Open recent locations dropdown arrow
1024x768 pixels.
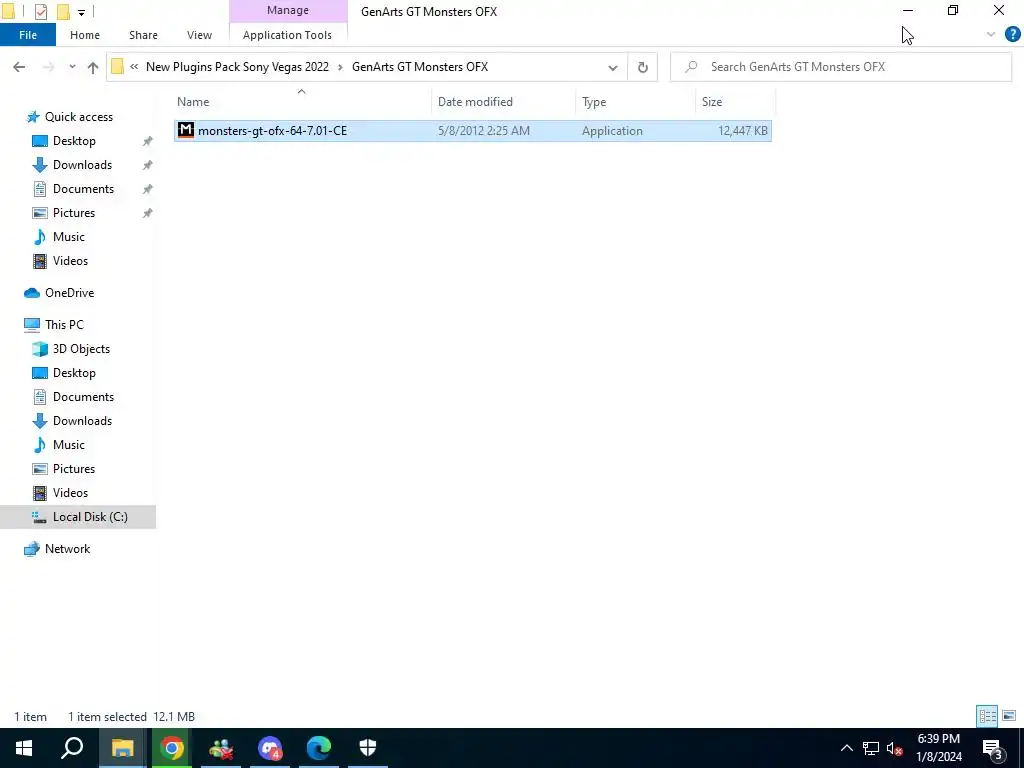pos(72,67)
